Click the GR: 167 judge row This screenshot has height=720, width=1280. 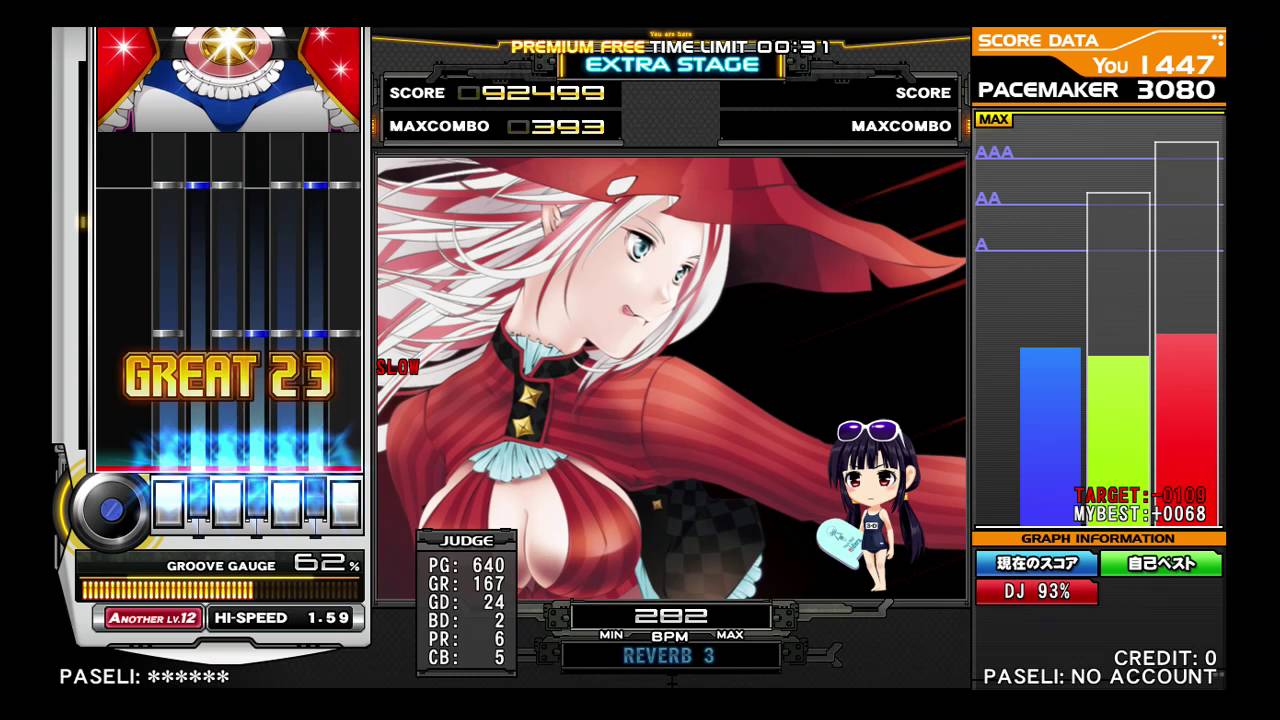[x=466, y=584]
